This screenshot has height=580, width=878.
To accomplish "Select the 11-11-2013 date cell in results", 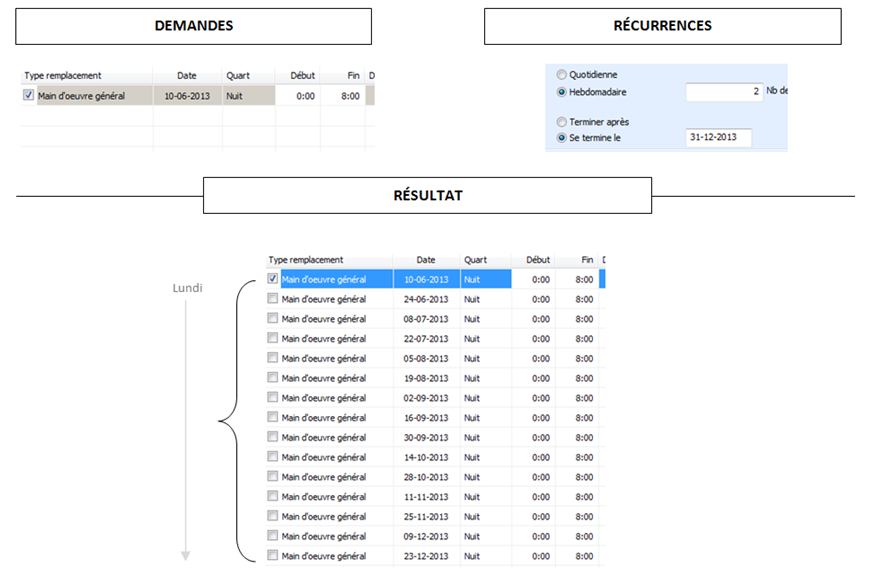I will click(426, 497).
